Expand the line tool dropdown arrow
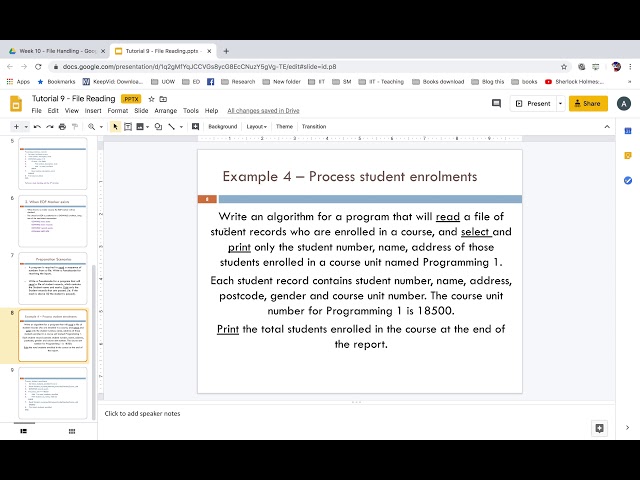This screenshot has width=640, height=480. click(181, 127)
